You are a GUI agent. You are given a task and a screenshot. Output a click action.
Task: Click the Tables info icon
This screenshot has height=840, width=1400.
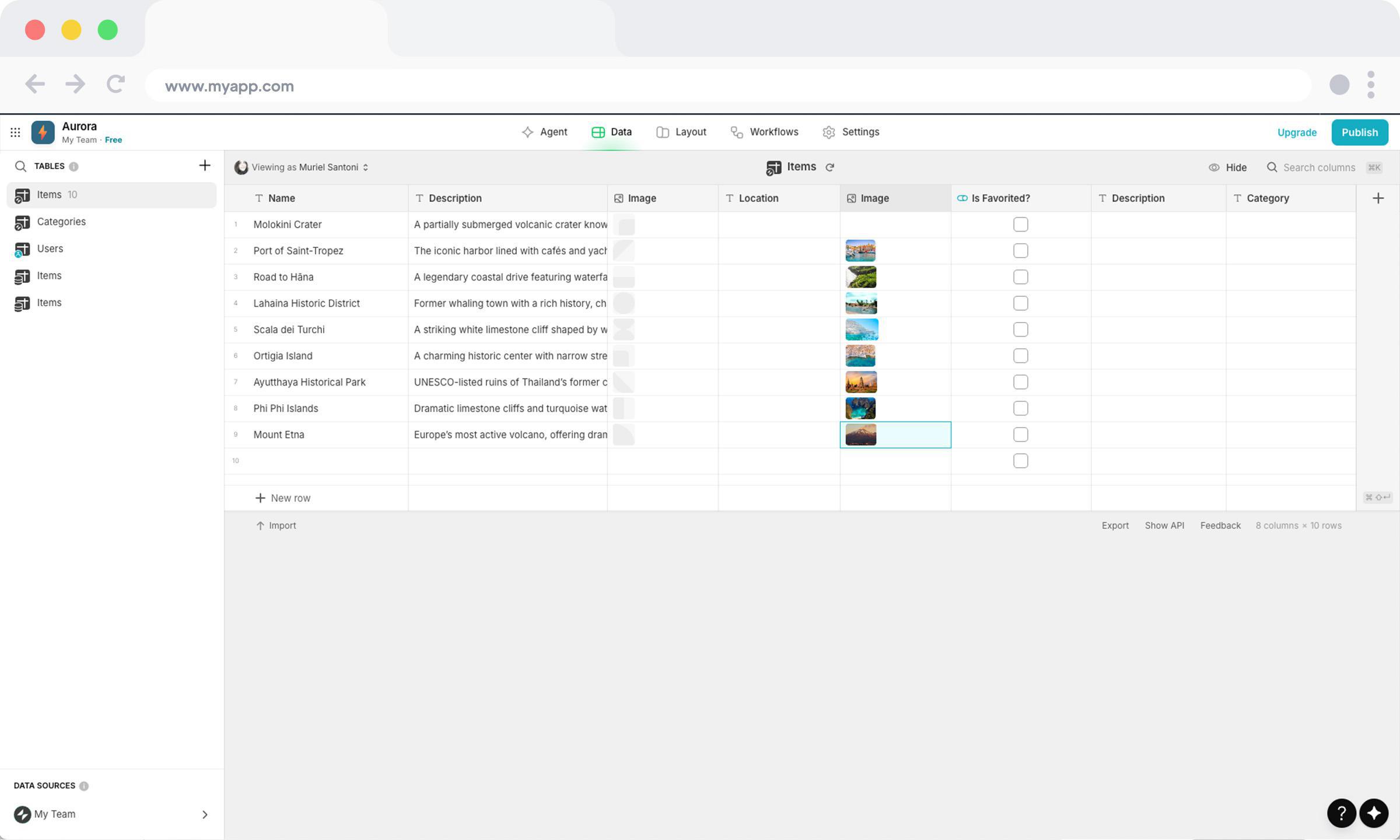[x=73, y=166]
